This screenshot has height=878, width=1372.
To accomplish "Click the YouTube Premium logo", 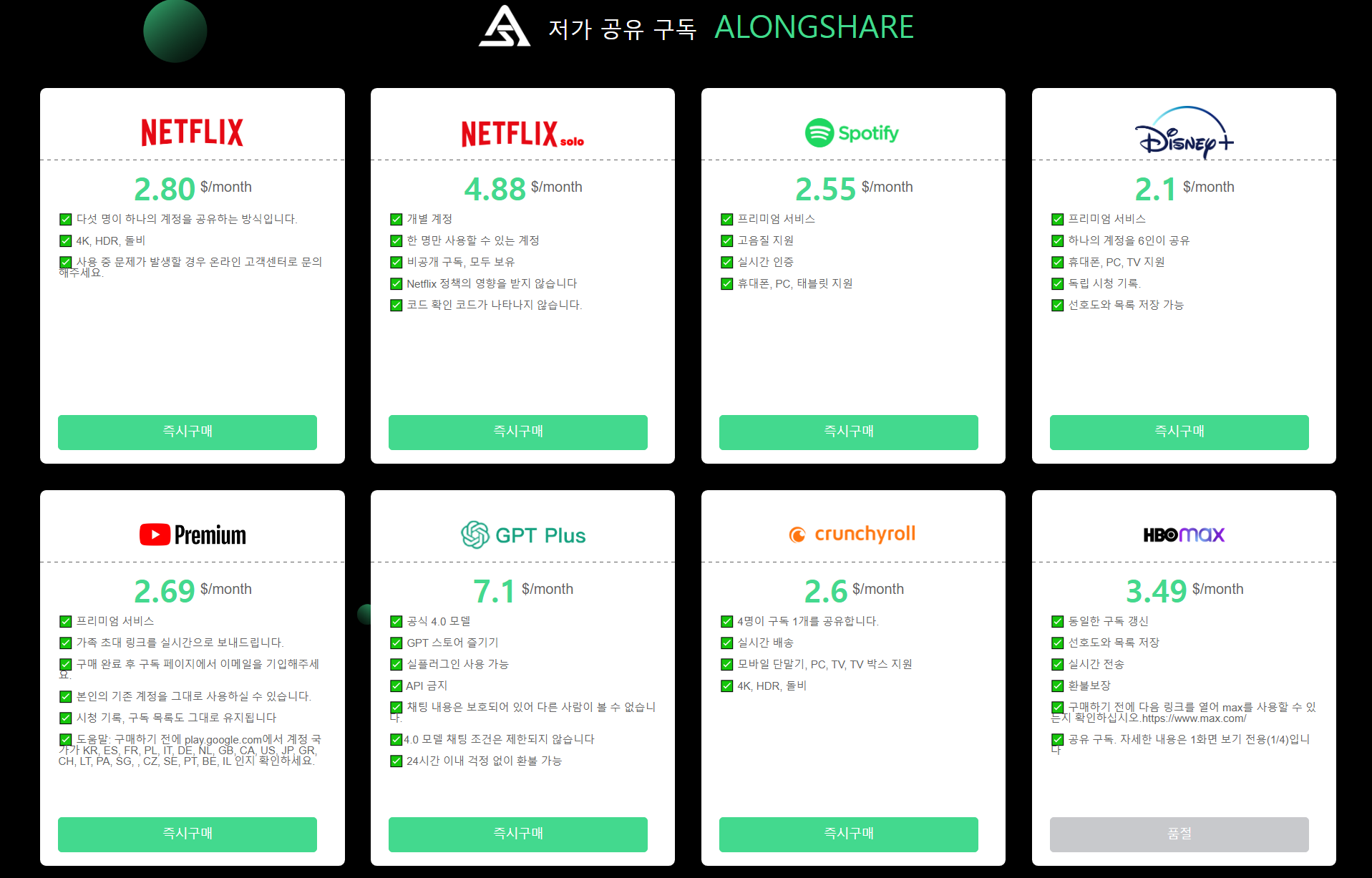I will [193, 535].
